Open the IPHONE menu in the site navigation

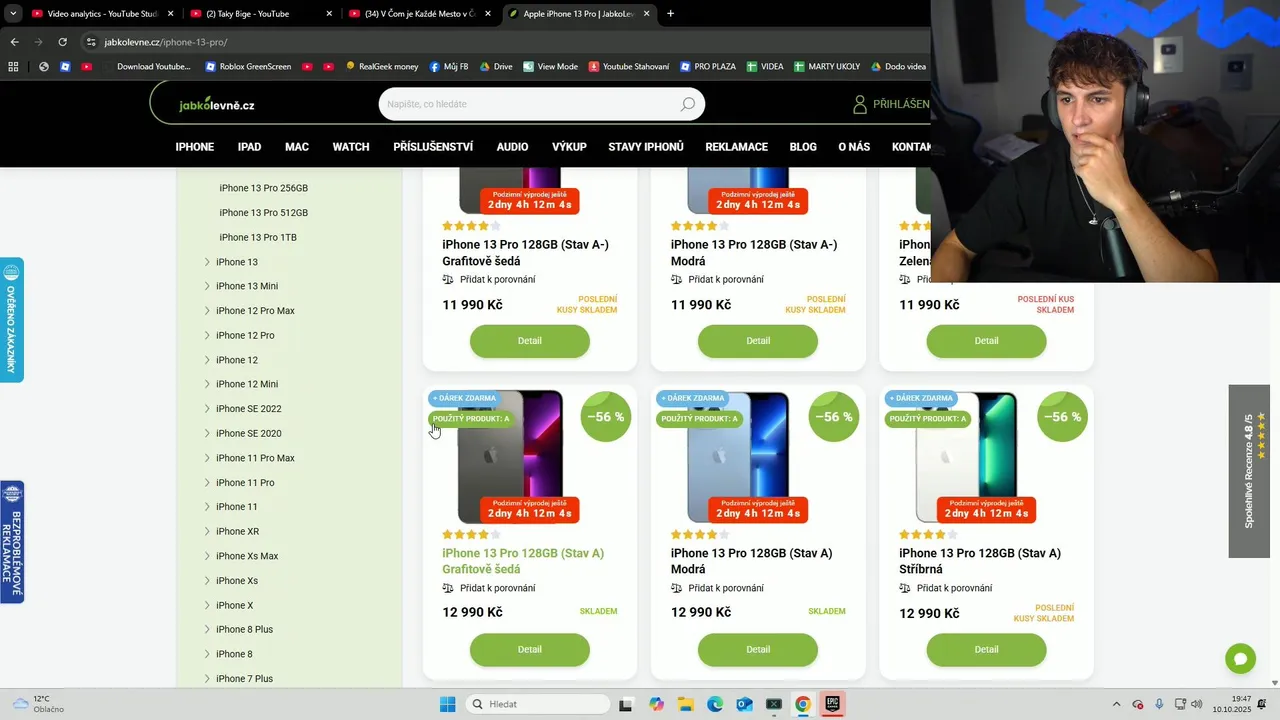195,147
